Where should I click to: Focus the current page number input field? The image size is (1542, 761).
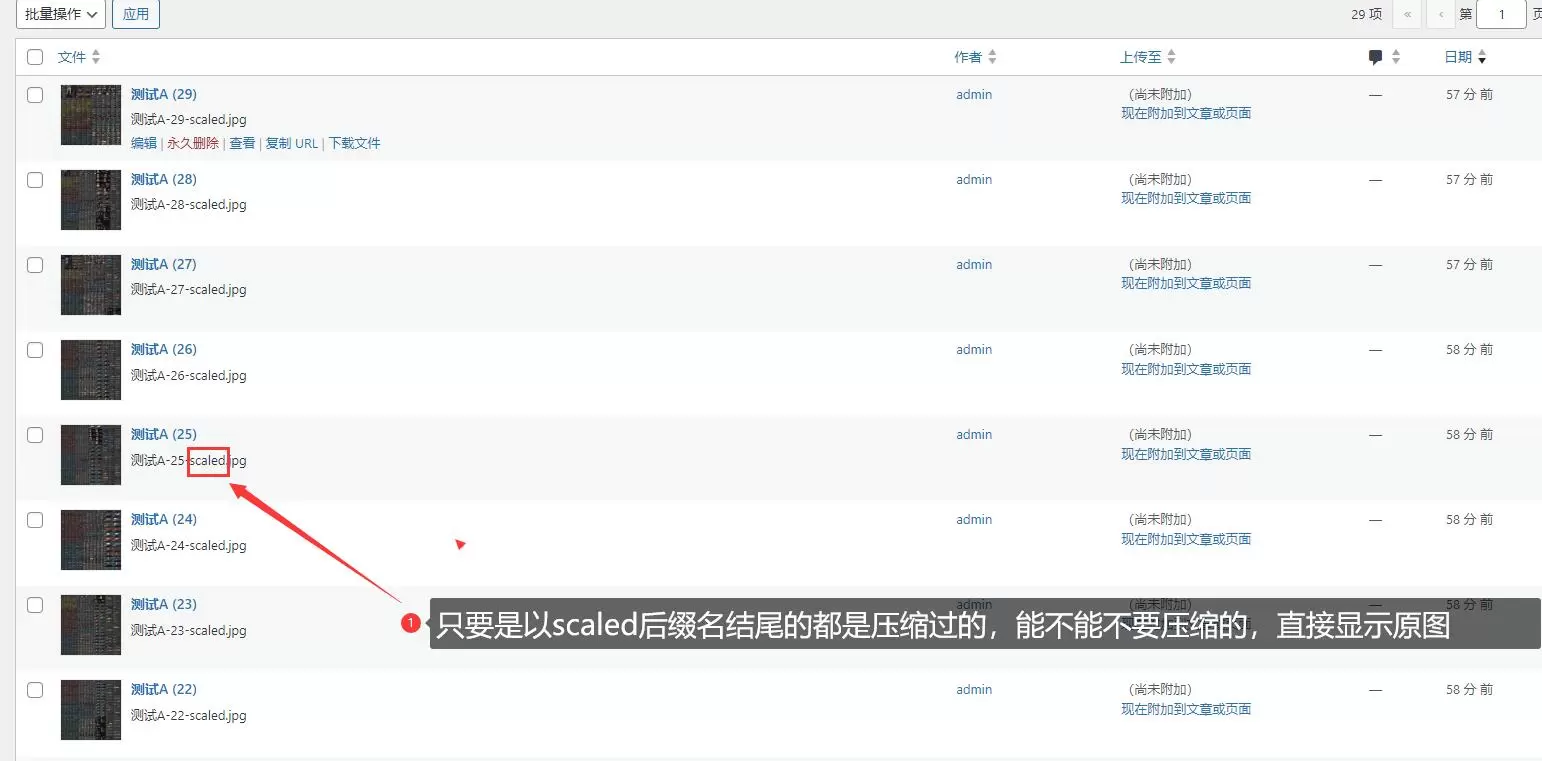point(1501,14)
